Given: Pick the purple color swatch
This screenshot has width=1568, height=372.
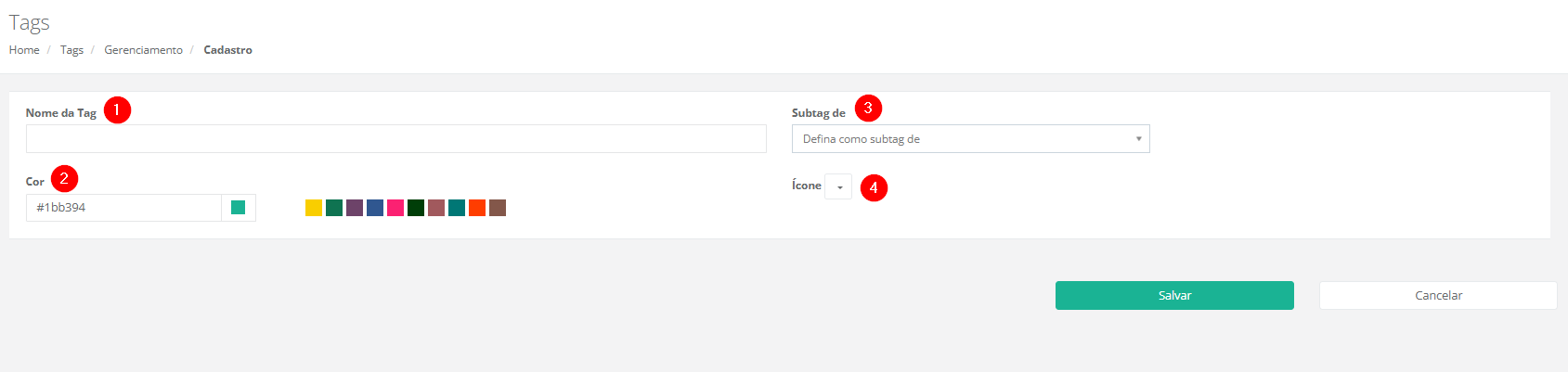Looking at the screenshot, I should tap(355, 208).
